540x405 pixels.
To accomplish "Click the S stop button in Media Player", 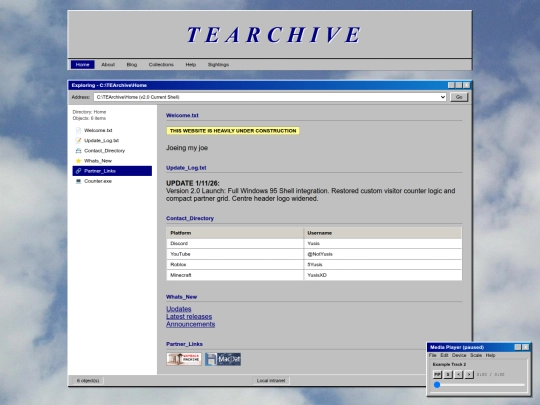I will 448,374.
